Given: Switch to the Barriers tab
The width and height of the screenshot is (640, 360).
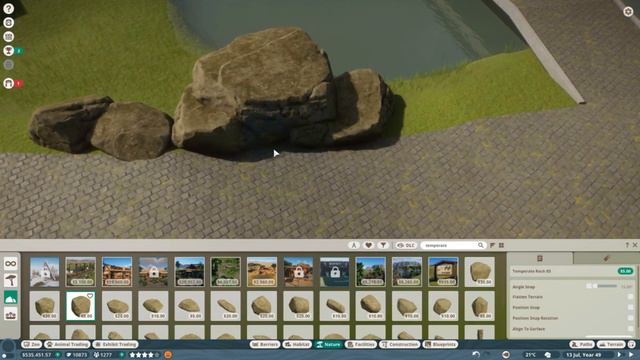Looking at the screenshot, I should pos(265,344).
